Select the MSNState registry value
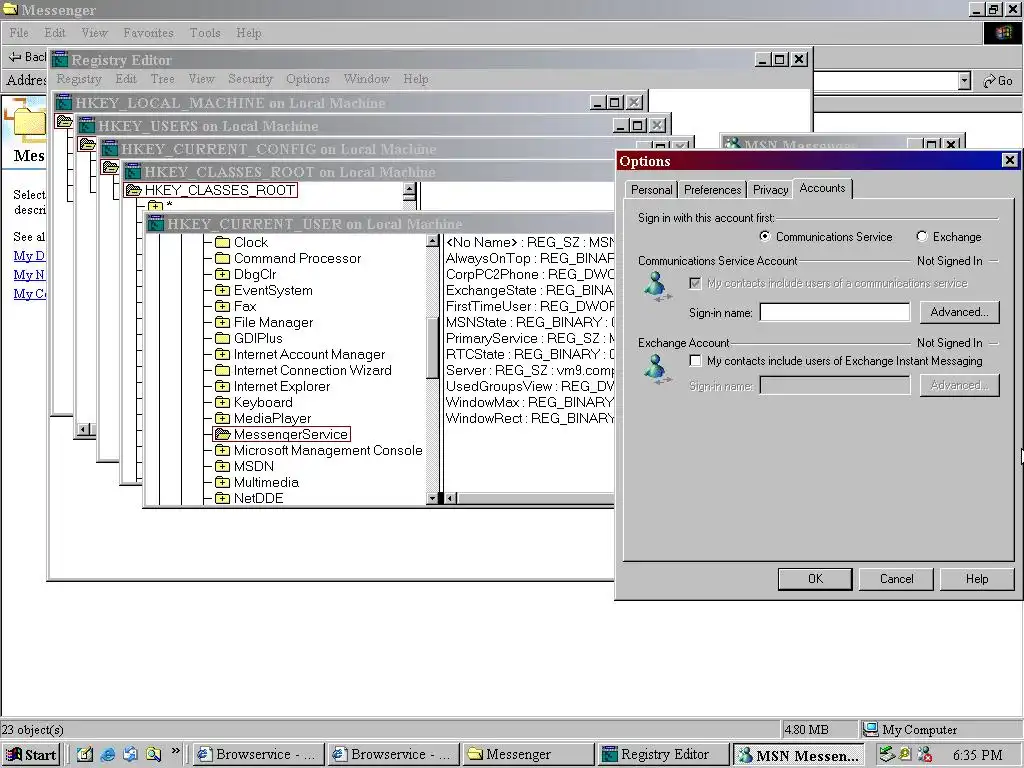Image resolution: width=1024 pixels, height=768 pixels. (530, 323)
